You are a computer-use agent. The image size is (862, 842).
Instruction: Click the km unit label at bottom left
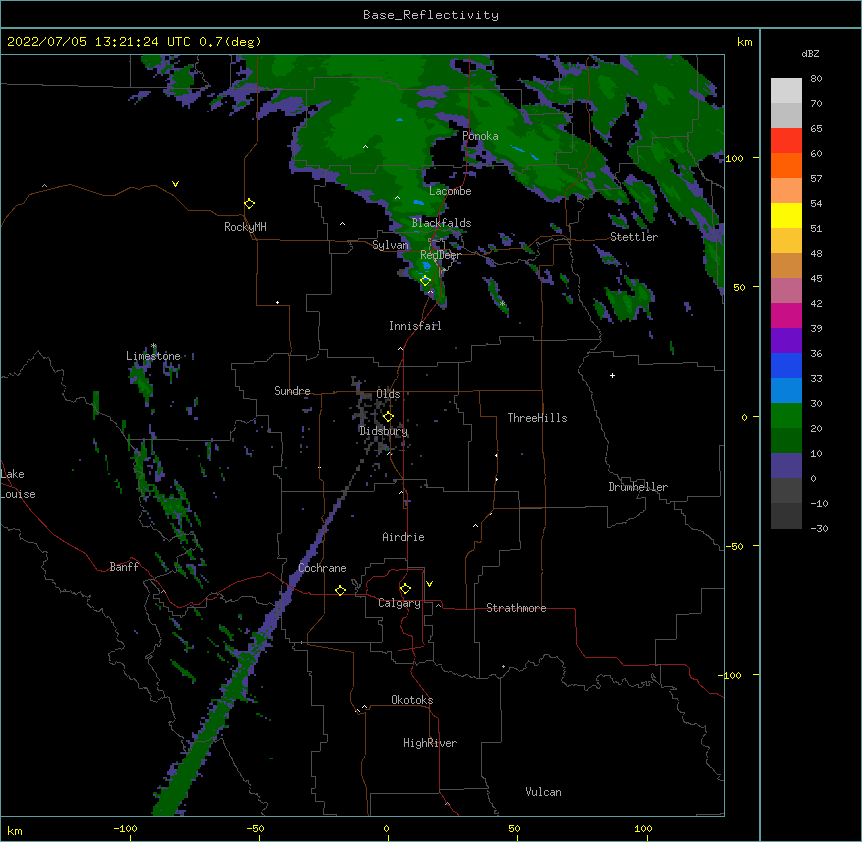[15, 830]
